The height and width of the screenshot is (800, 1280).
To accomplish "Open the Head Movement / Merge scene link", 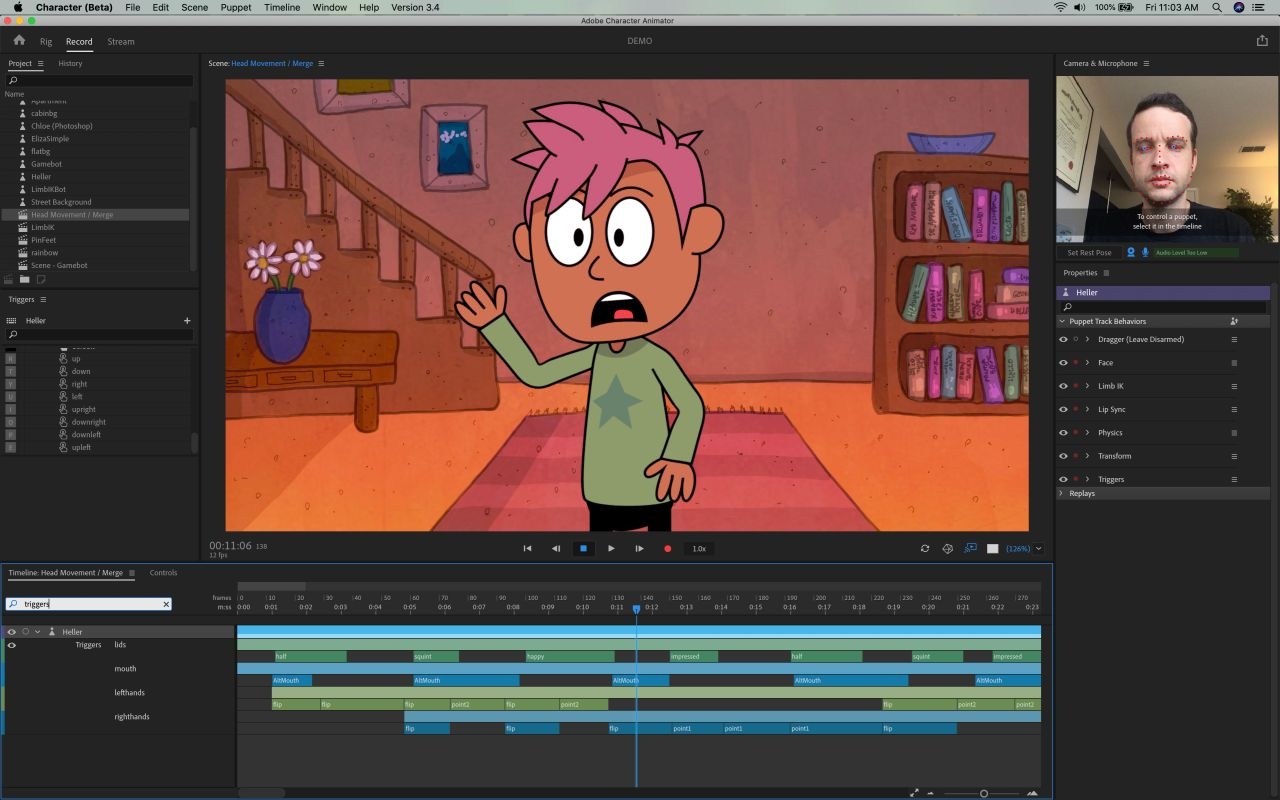I will [271, 63].
